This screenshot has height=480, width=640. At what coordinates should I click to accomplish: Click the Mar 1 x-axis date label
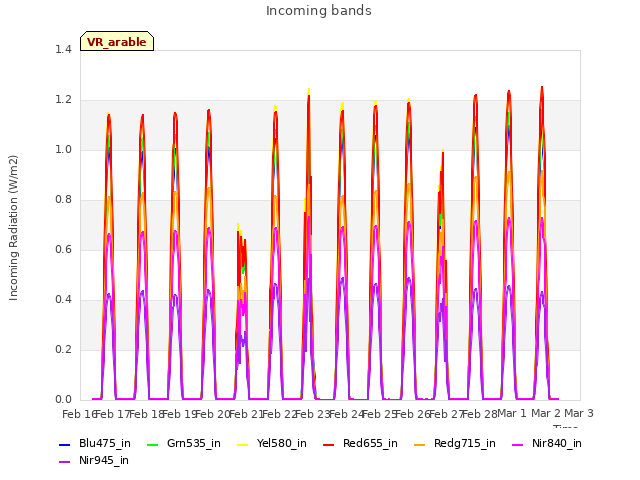pyautogui.click(x=512, y=413)
